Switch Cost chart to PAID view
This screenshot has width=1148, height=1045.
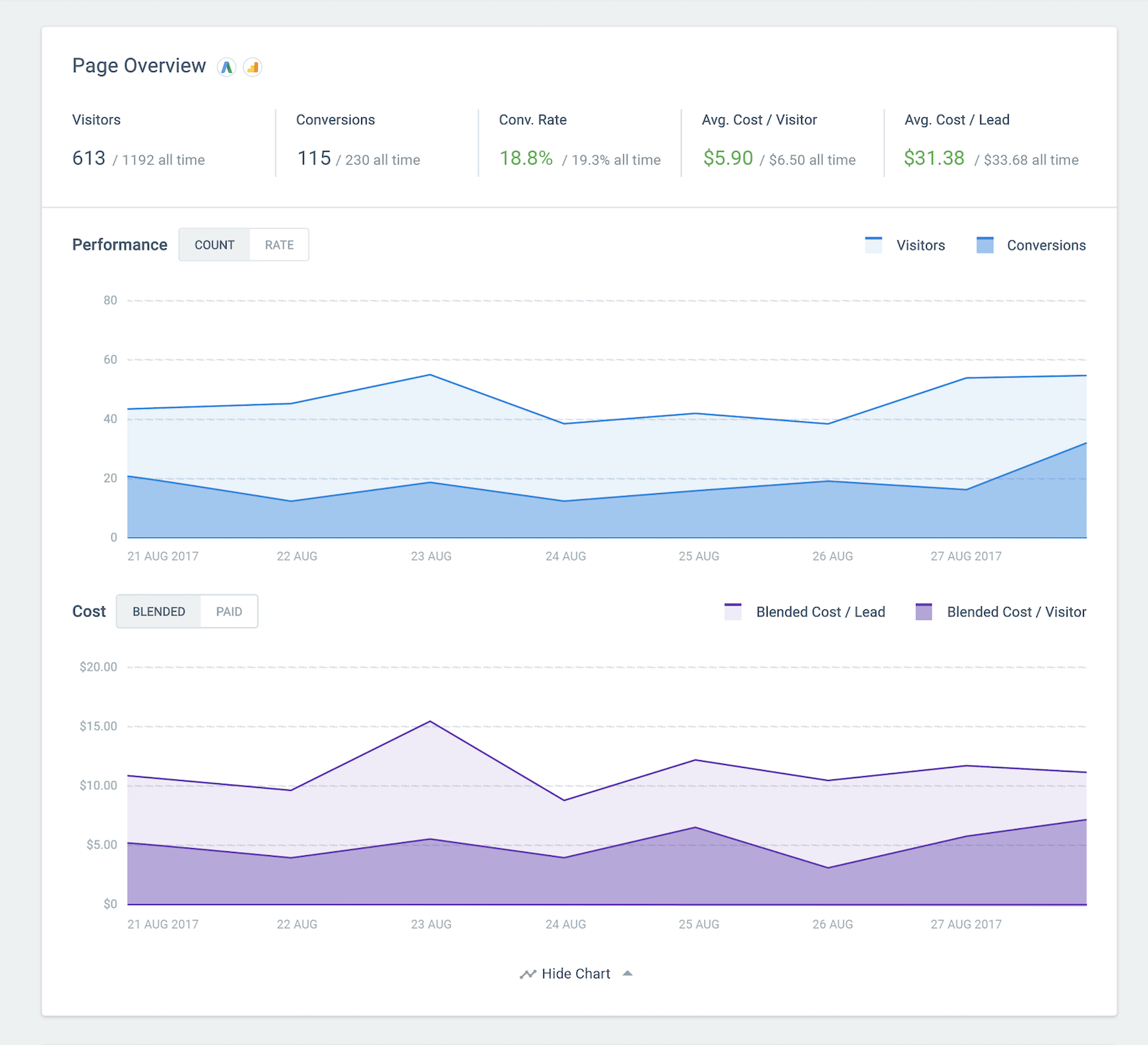pos(229,611)
